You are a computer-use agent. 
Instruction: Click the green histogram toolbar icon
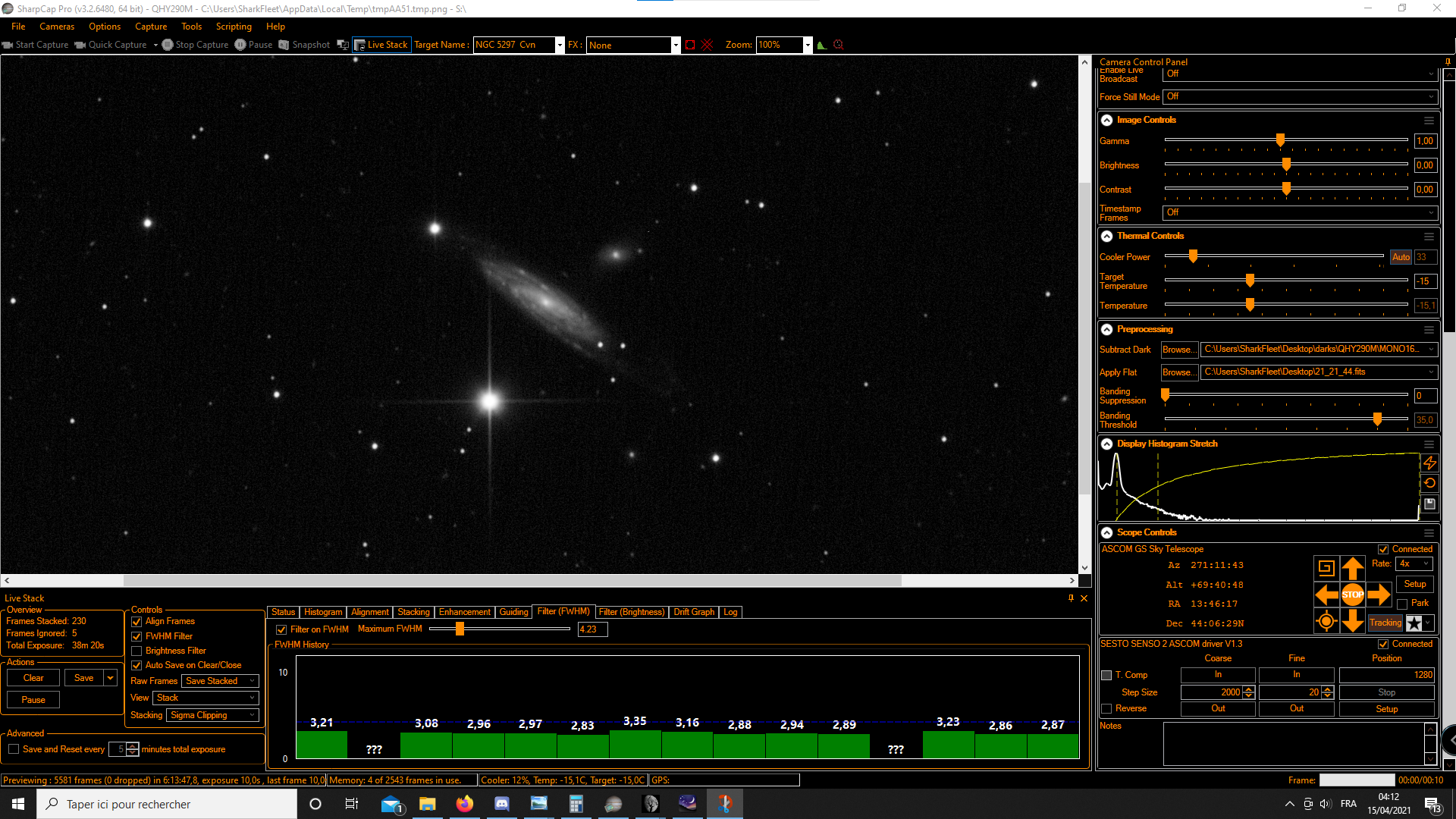[x=821, y=45]
